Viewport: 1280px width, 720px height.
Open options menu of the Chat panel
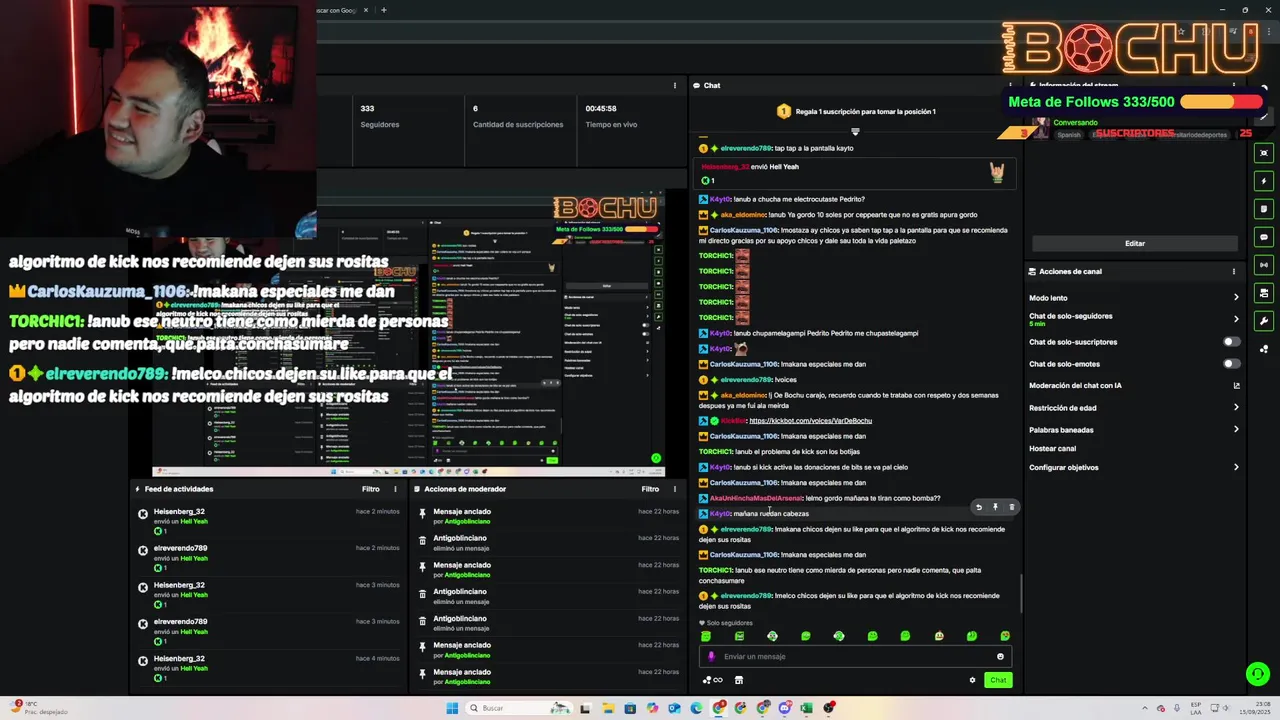(x=1010, y=85)
